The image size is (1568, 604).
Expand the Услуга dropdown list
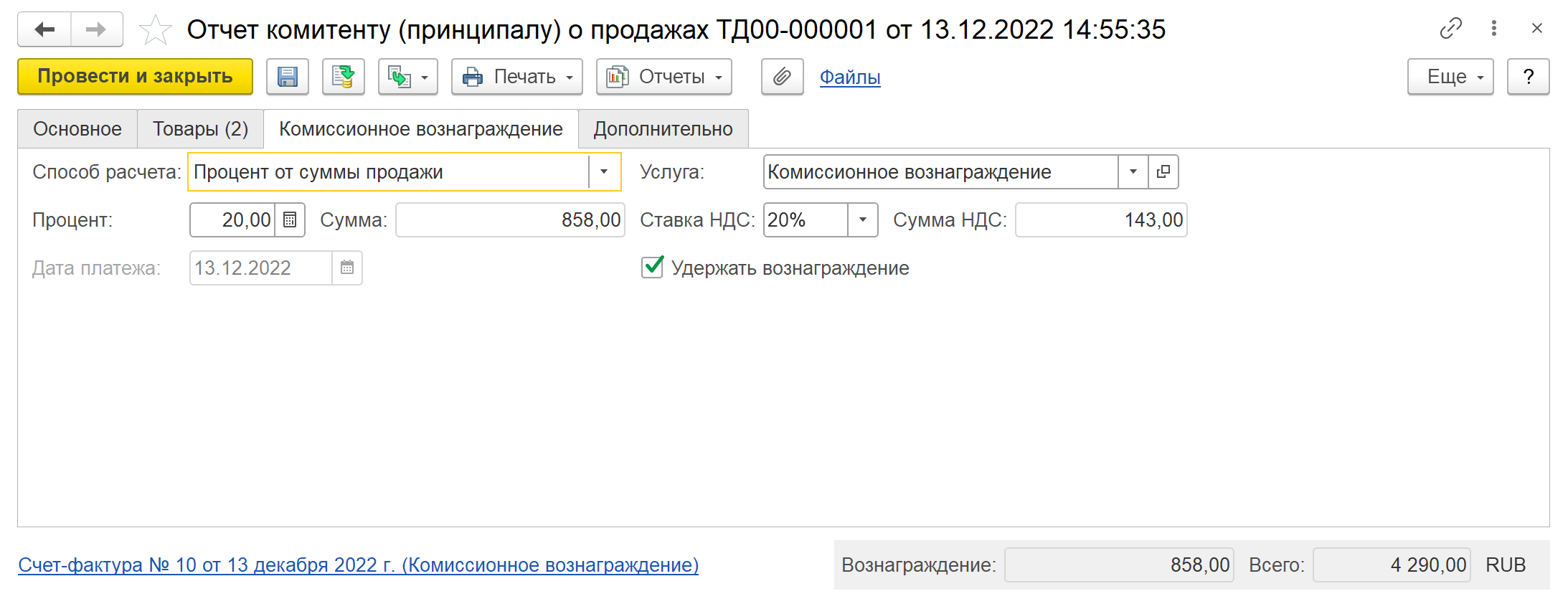click(x=1133, y=172)
